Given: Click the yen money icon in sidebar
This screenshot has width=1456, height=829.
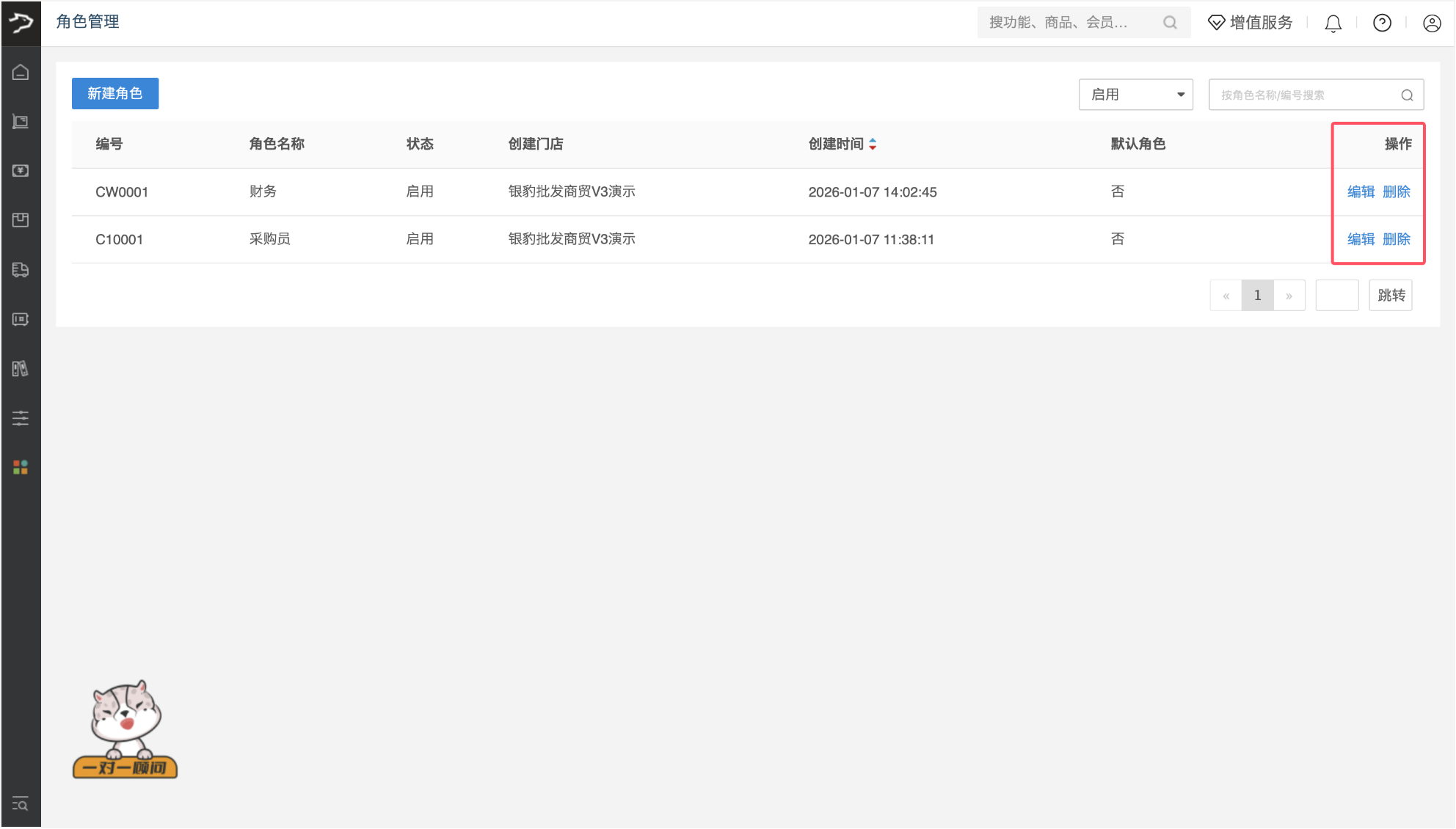Looking at the screenshot, I should coord(21,170).
